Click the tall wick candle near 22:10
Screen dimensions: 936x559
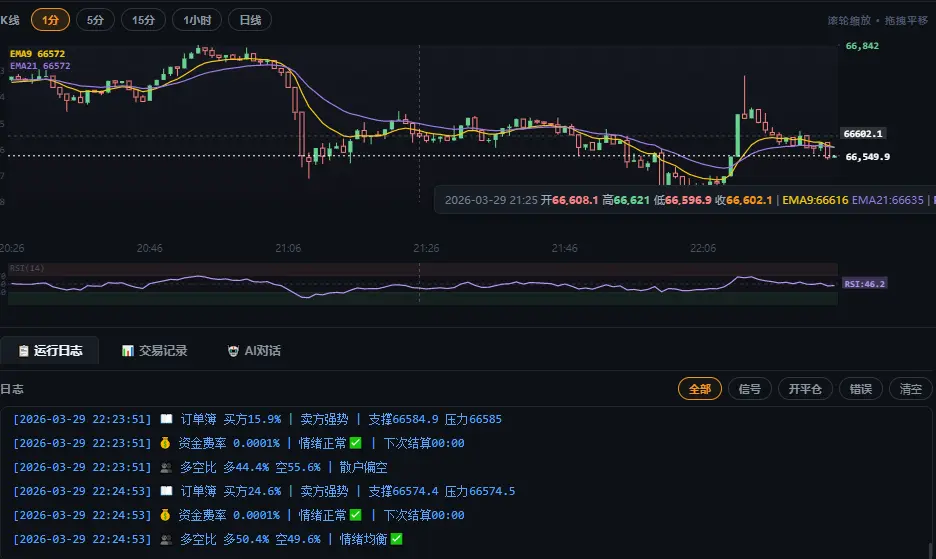pyautogui.click(x=744, y=96)
